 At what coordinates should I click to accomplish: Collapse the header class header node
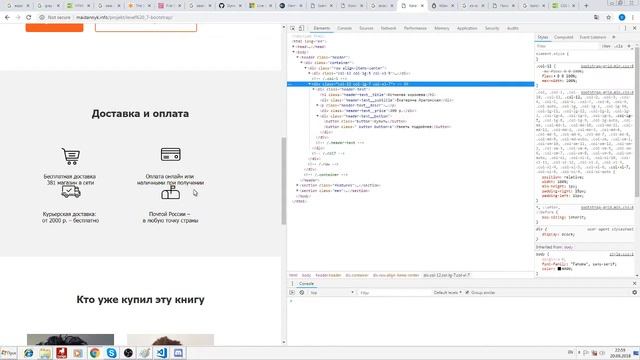pos(298,57)
